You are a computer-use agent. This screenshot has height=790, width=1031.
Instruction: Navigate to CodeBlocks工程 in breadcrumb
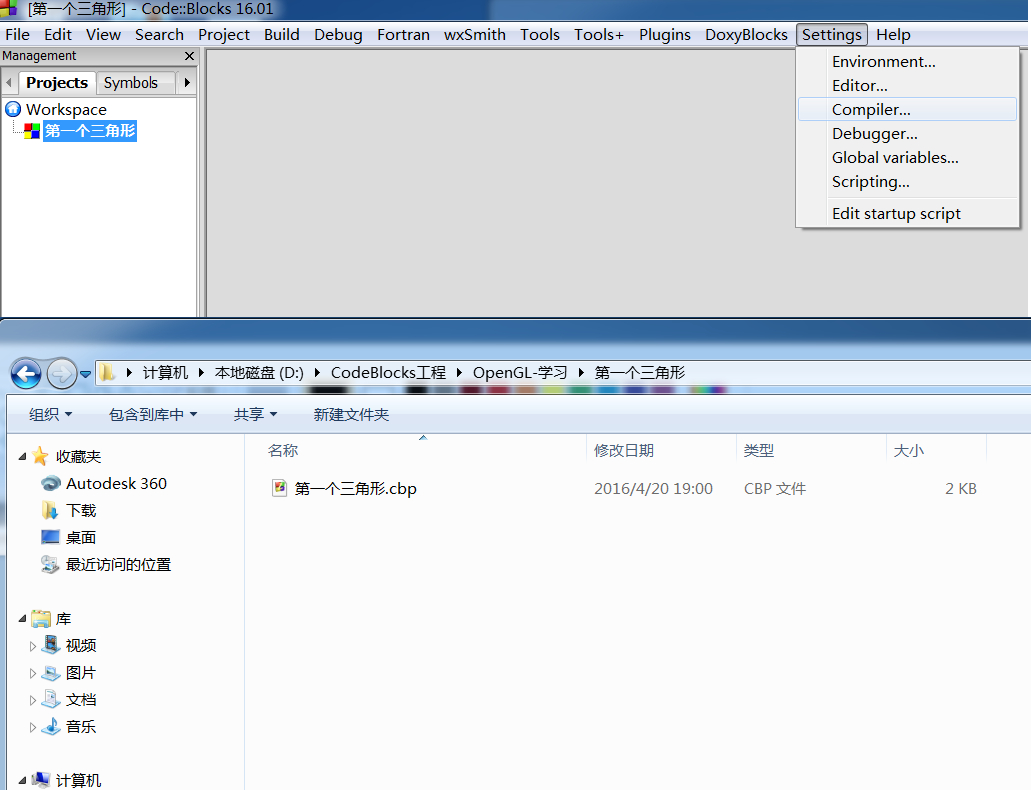coord(388,373)
